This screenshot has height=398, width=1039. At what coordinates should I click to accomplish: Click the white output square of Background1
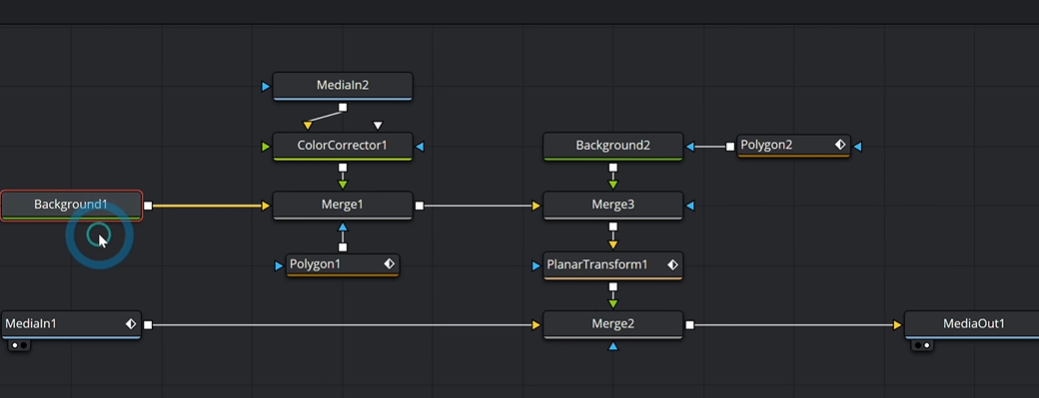pos(148,206)
